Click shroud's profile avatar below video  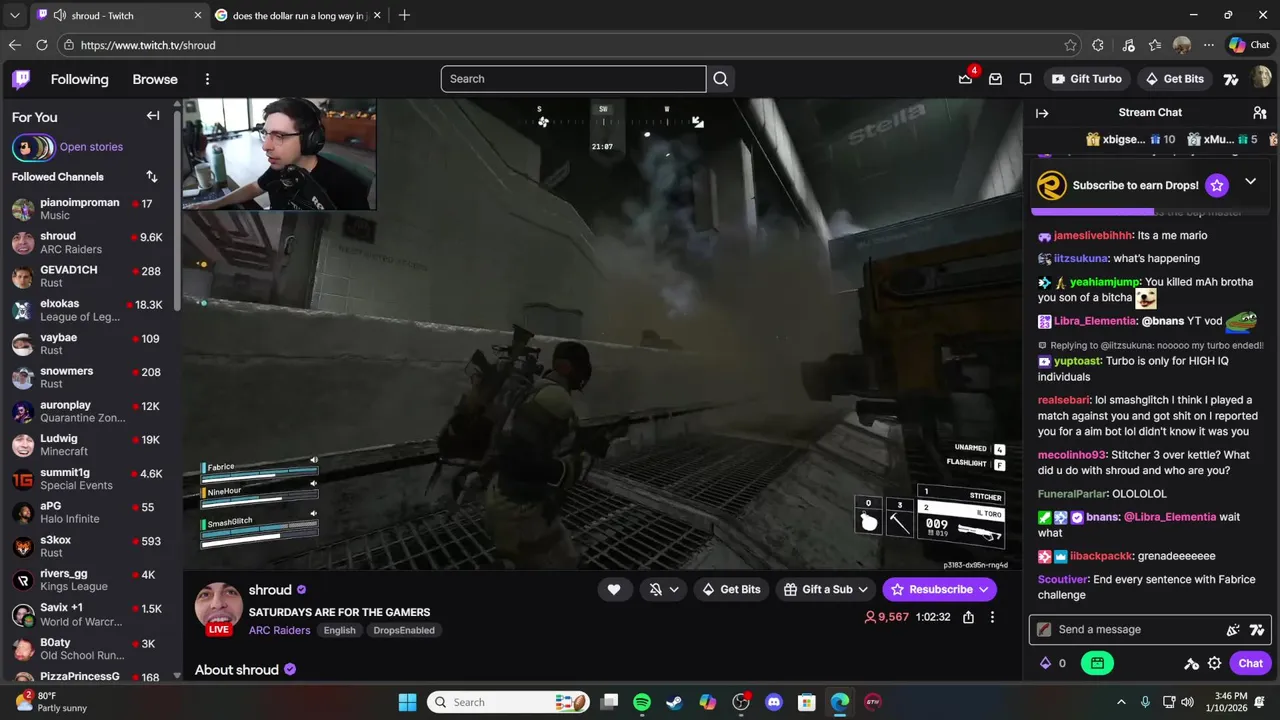[x=218, y=606]
